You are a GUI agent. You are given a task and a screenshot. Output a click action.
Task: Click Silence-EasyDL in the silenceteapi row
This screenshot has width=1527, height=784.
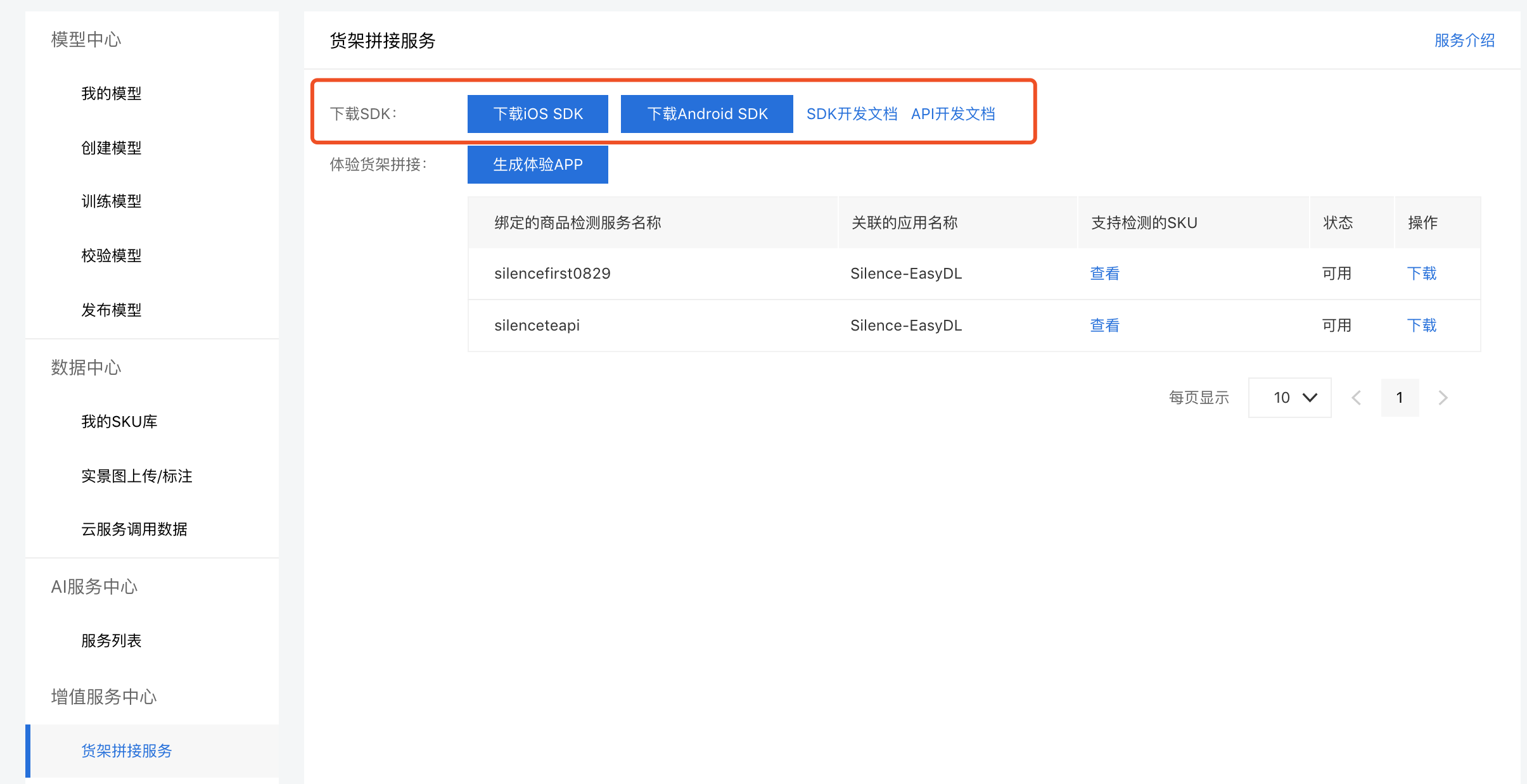pos(906,326)
